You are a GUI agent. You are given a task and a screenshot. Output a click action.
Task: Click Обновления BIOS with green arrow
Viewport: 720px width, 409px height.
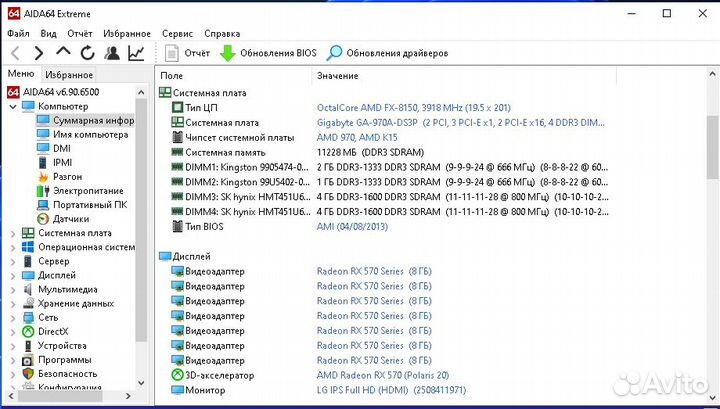click(268, 53)
